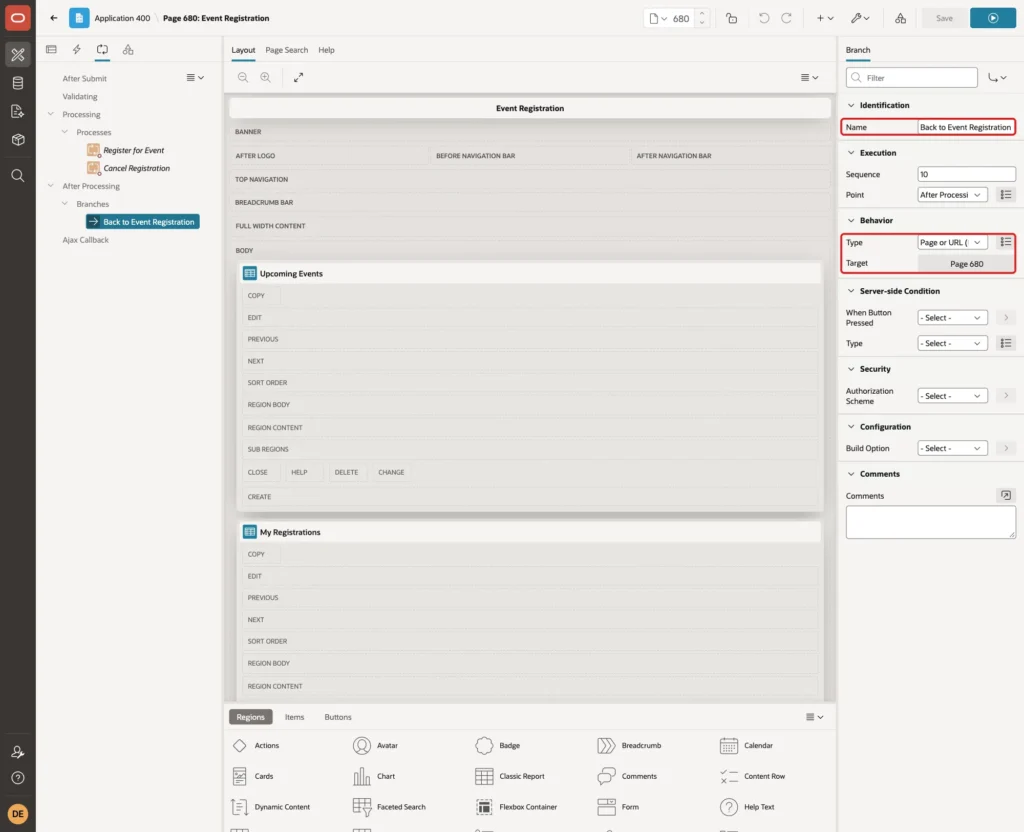Open the Team Development sidebar icon

tap(18, 112)
